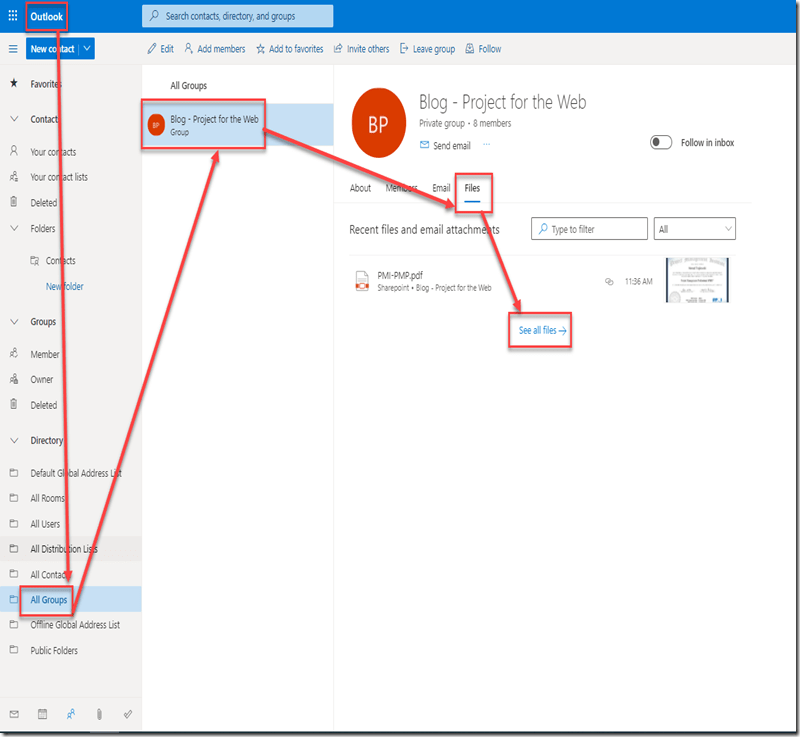Click the BP group avatar in list
800x737 pixels.
(x=155, y=125)
